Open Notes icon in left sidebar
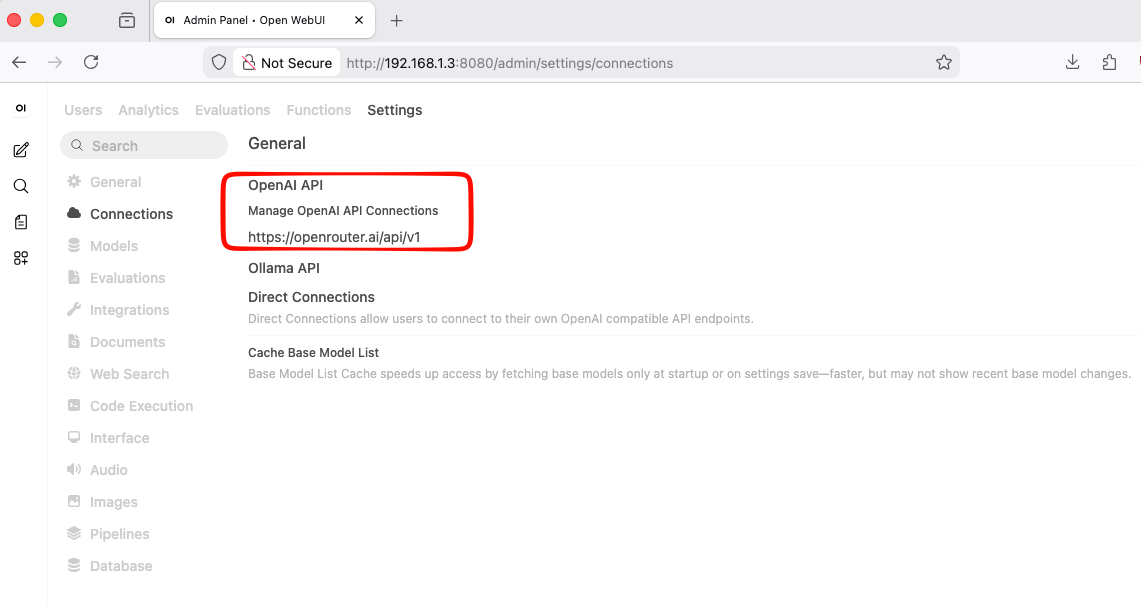The height and width of the screenshot is (605, 1141). 21,222
